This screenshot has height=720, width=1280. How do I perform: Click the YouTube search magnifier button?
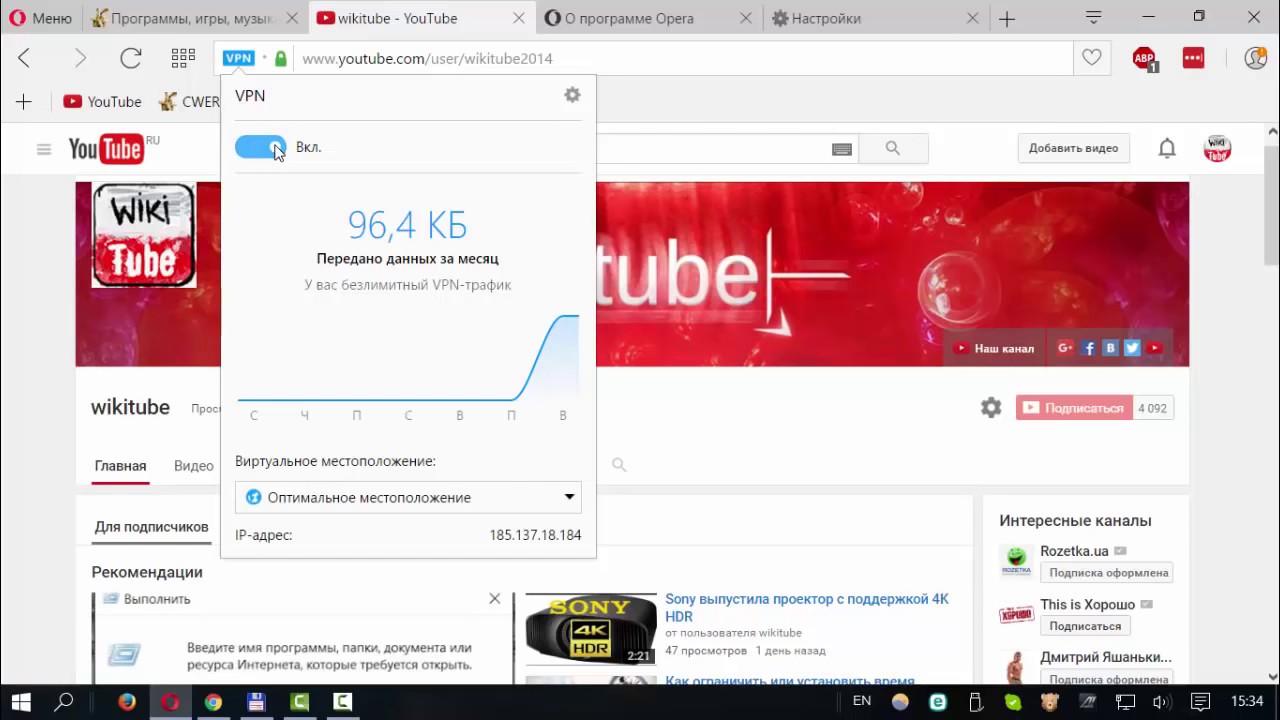tap(893, 148)
